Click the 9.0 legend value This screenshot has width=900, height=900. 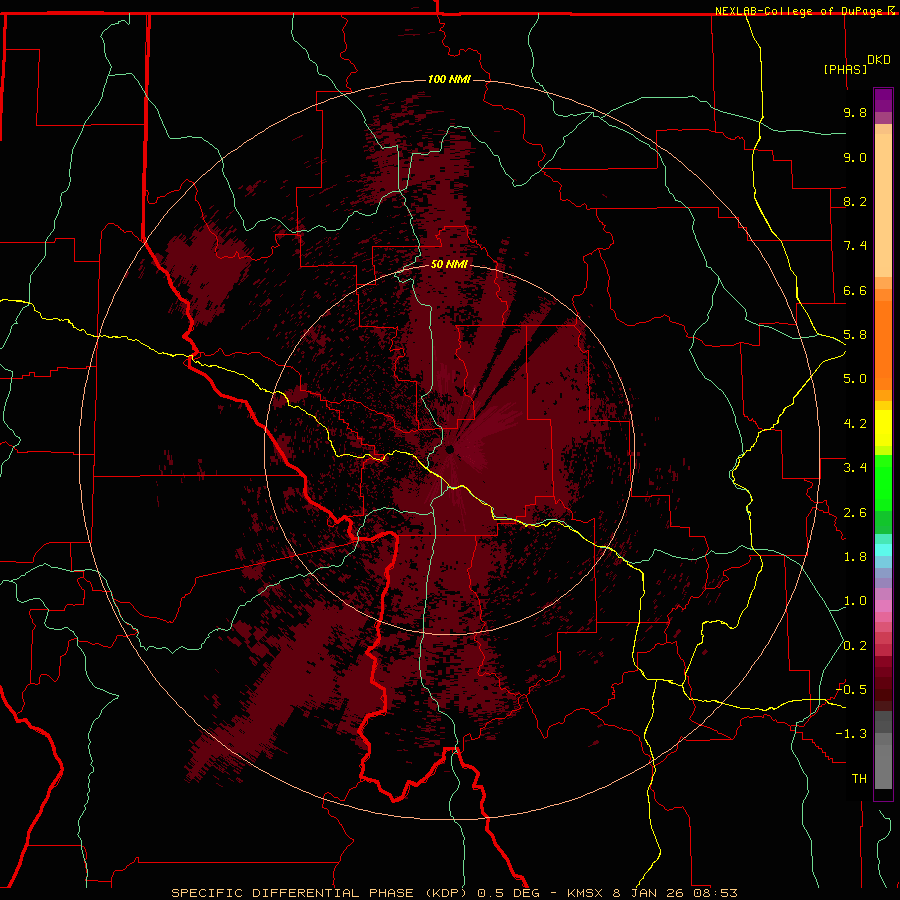pos(855,157)
